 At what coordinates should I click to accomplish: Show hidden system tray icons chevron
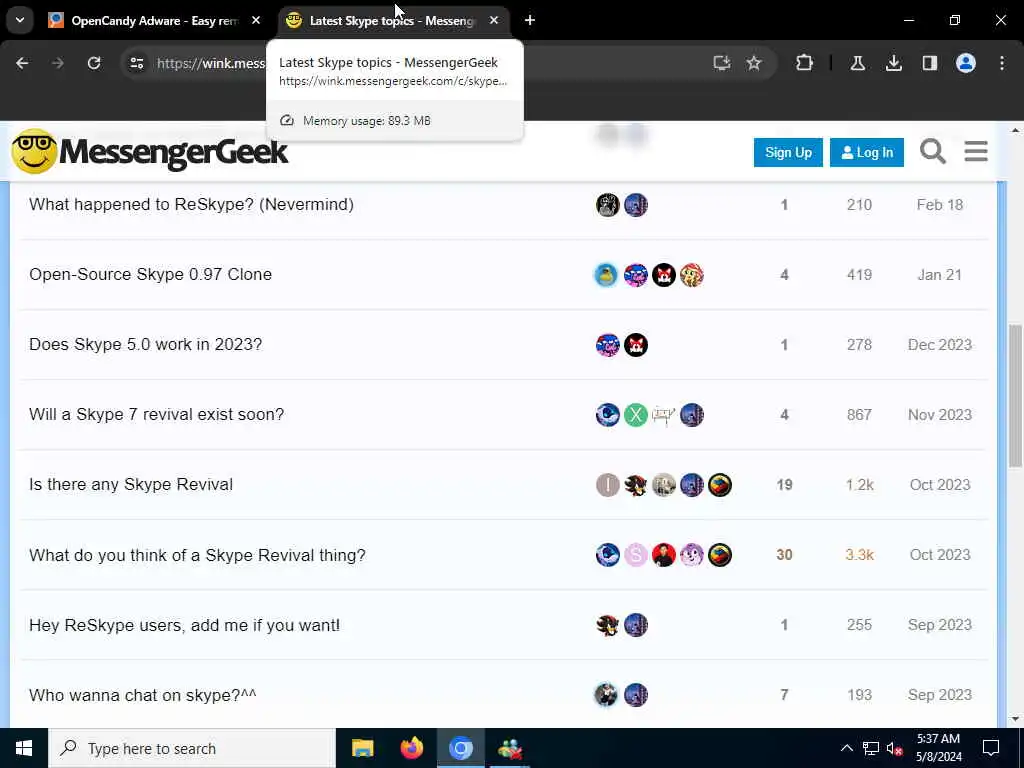tap(846, 748)
